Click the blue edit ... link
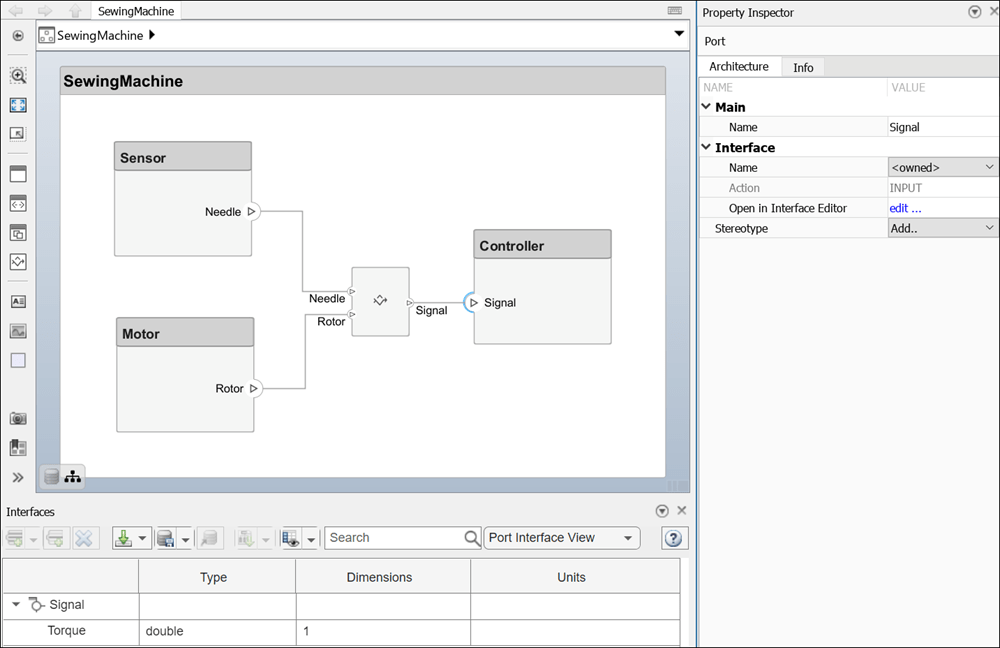The image size is (1000, 648). [x=905, y=208]
